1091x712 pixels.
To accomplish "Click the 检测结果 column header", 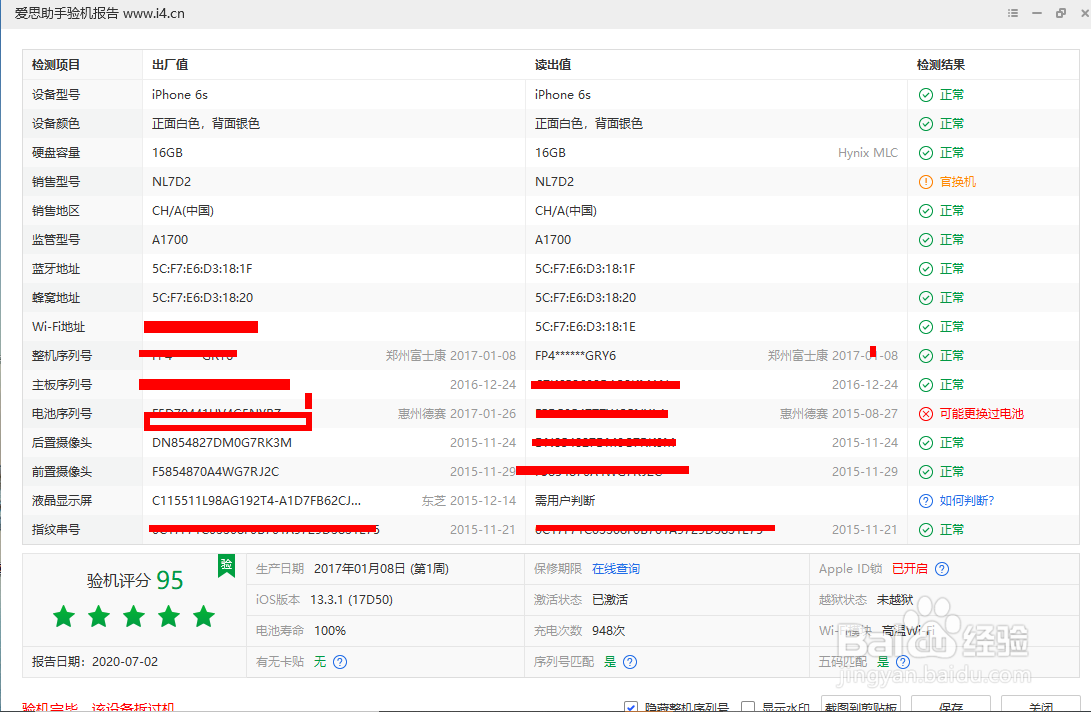I will 940,65.
